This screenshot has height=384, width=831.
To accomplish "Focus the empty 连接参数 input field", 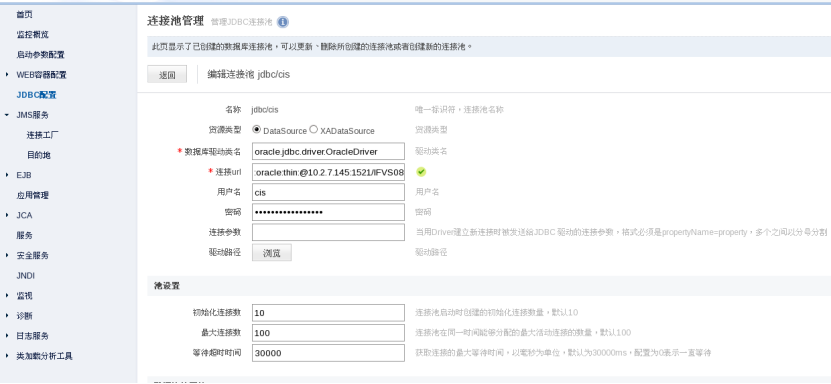I will [328, 232].
